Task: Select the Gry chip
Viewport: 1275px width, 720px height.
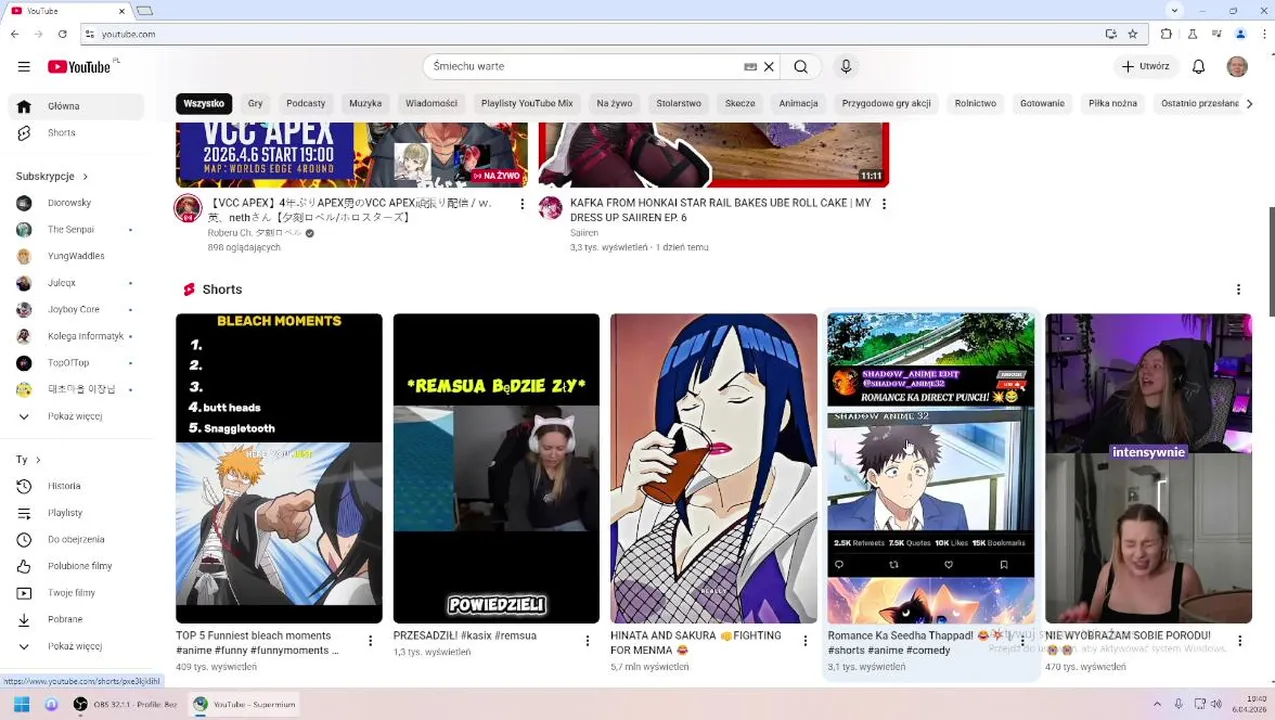Action: [255, 103]
